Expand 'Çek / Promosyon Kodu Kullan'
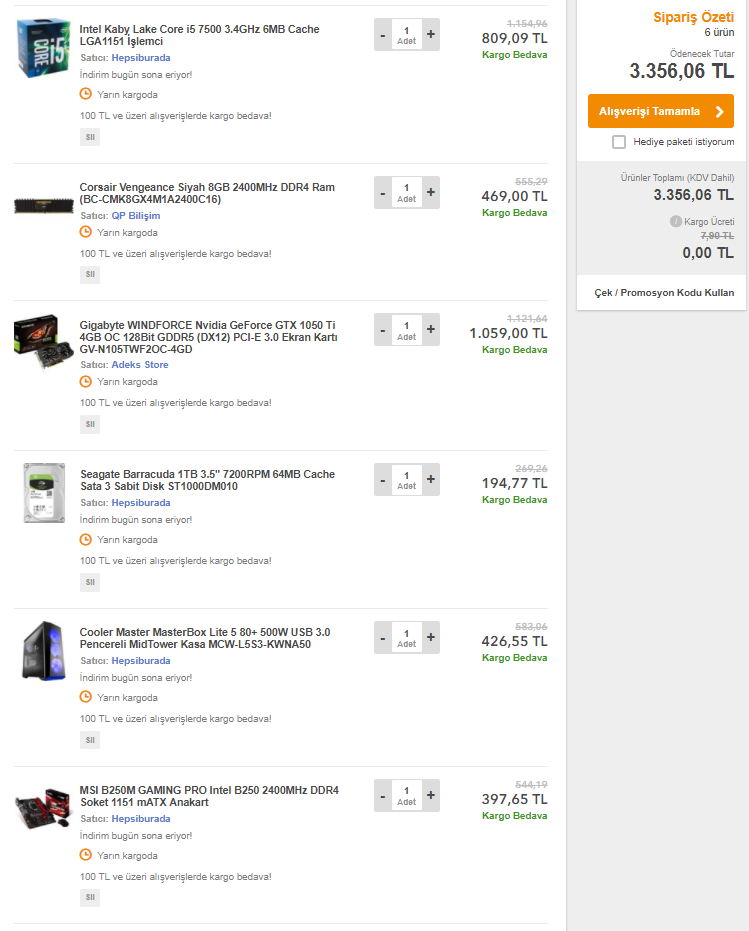 [664, 293]
